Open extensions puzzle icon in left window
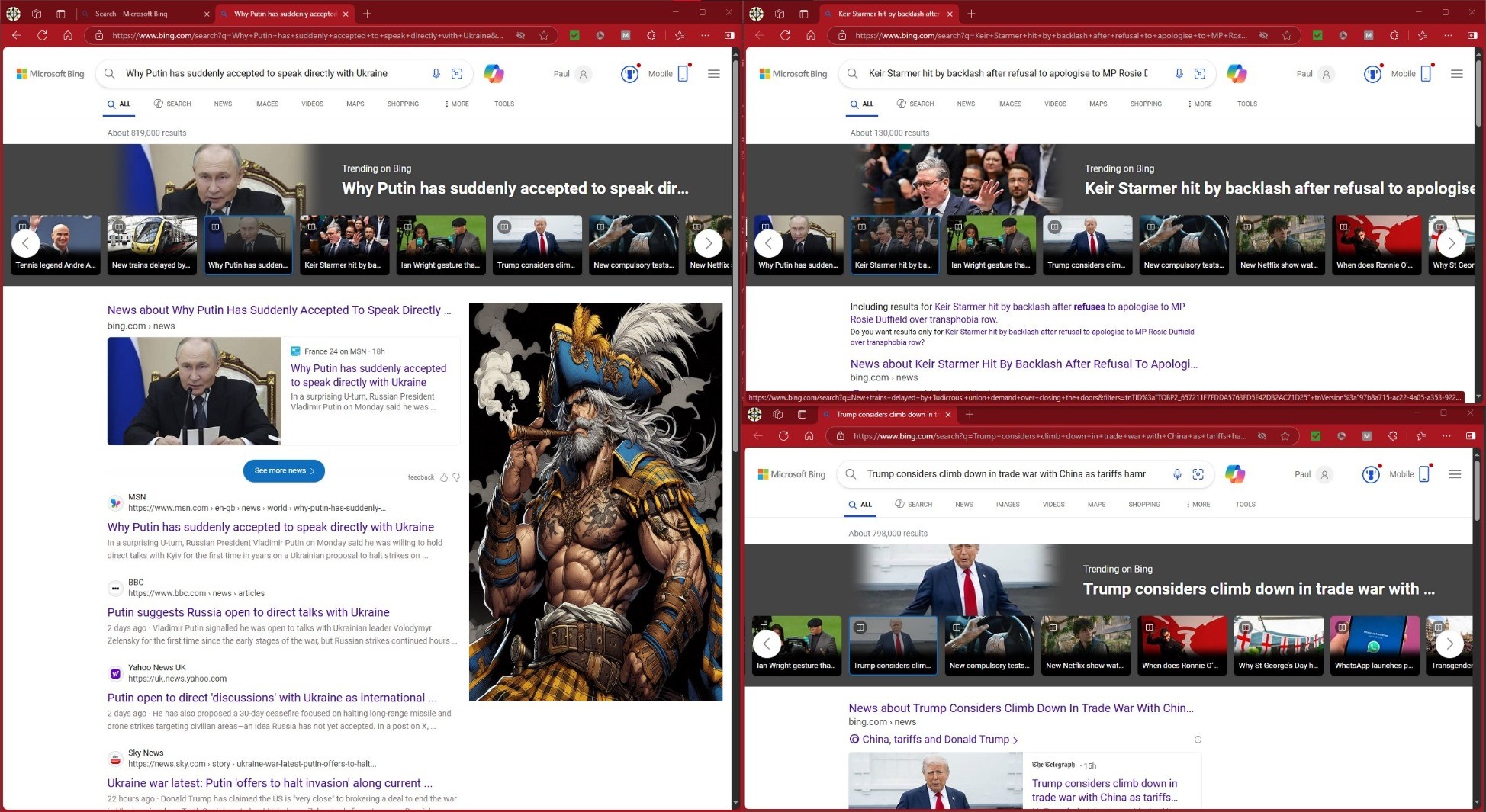This screenshot has height=812, width=1486. pyautogui.click(x=651, y=35)
